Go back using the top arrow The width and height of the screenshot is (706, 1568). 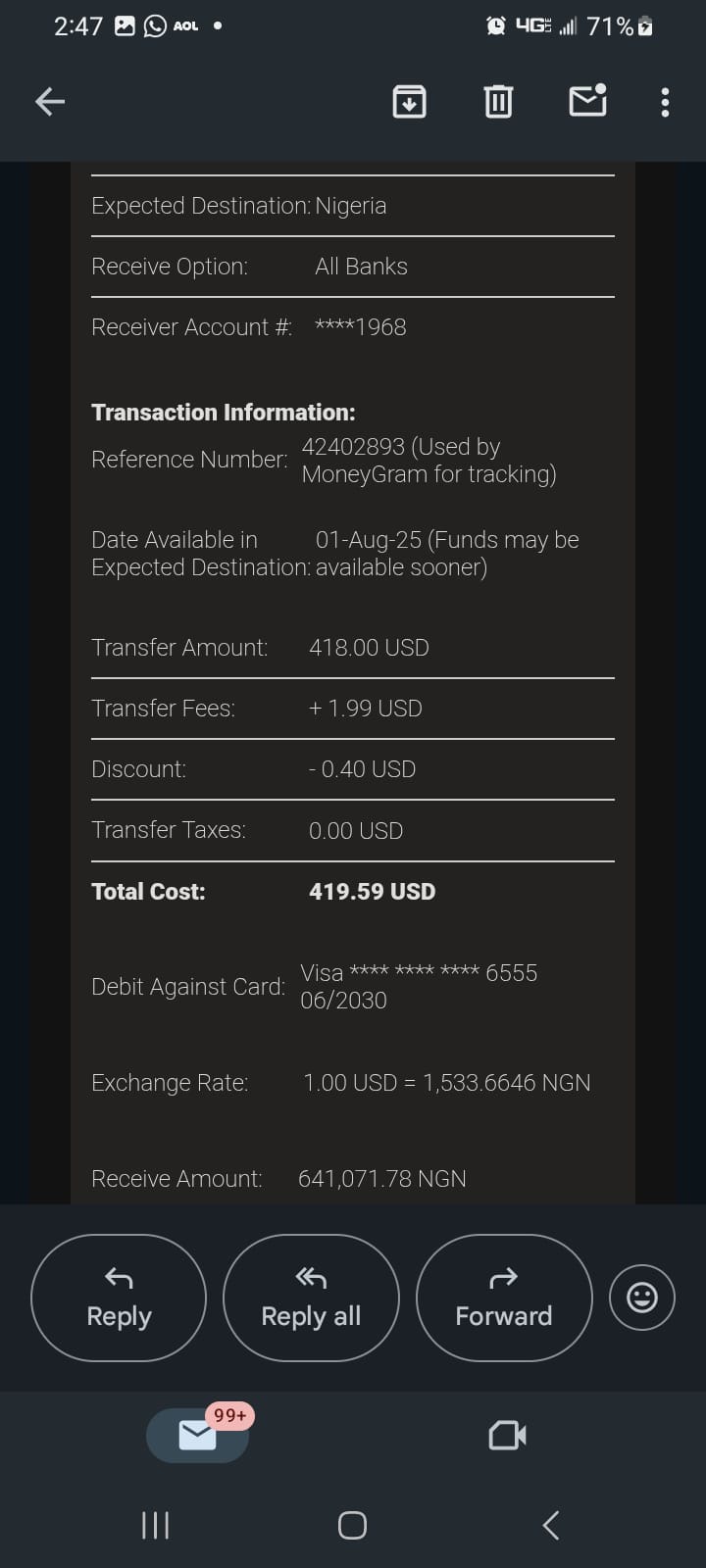(x=50, y=101)
